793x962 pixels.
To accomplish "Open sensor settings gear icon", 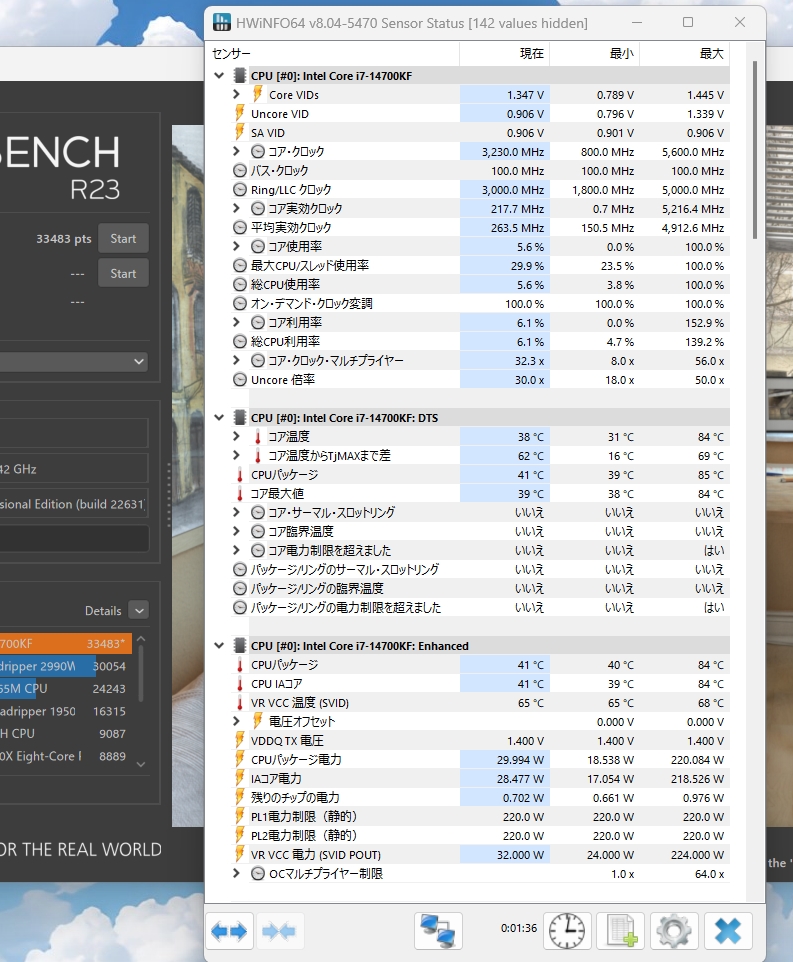I will pos(674,931).
